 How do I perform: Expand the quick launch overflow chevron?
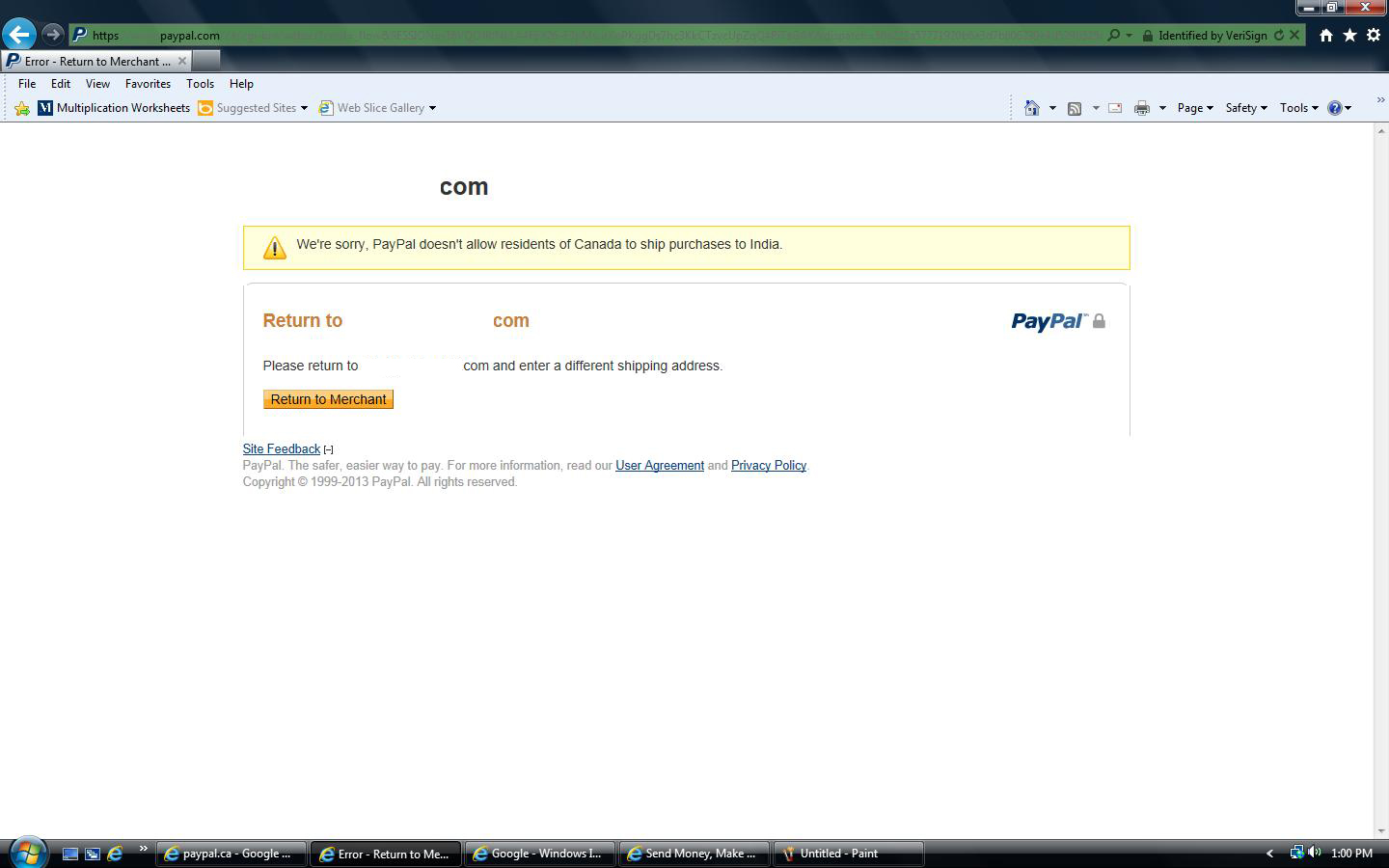pyautogui.click(x=143, y=849)
